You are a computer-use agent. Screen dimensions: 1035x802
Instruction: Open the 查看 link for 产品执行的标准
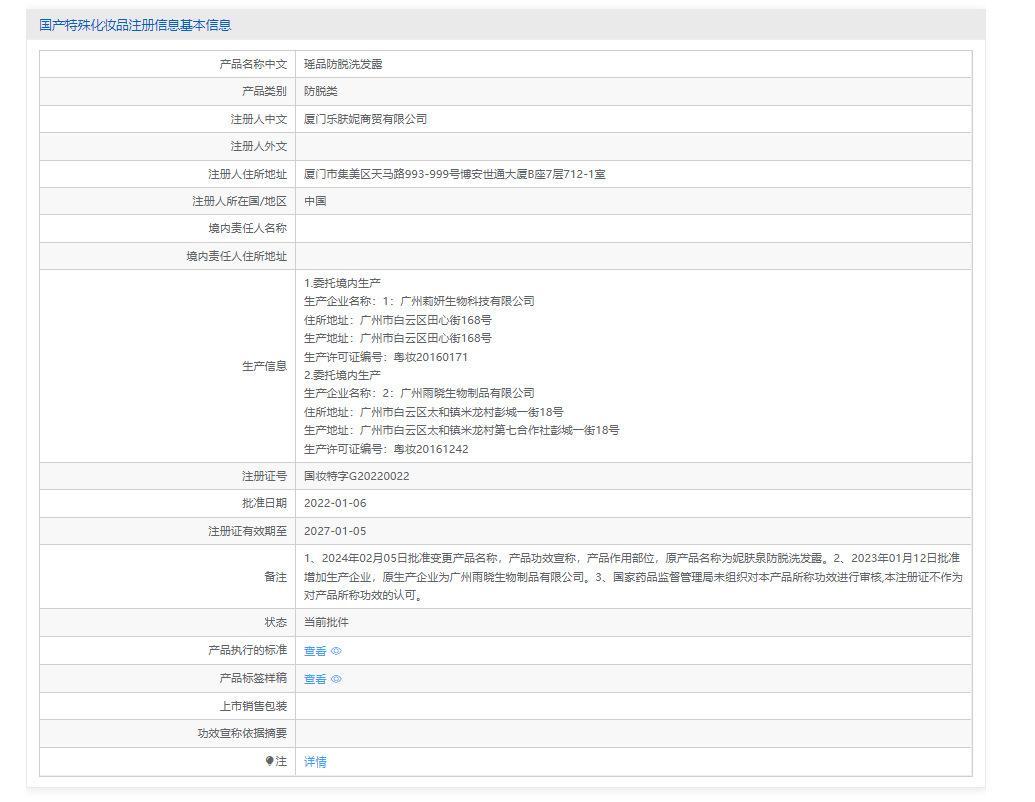[x=315, y=651]
